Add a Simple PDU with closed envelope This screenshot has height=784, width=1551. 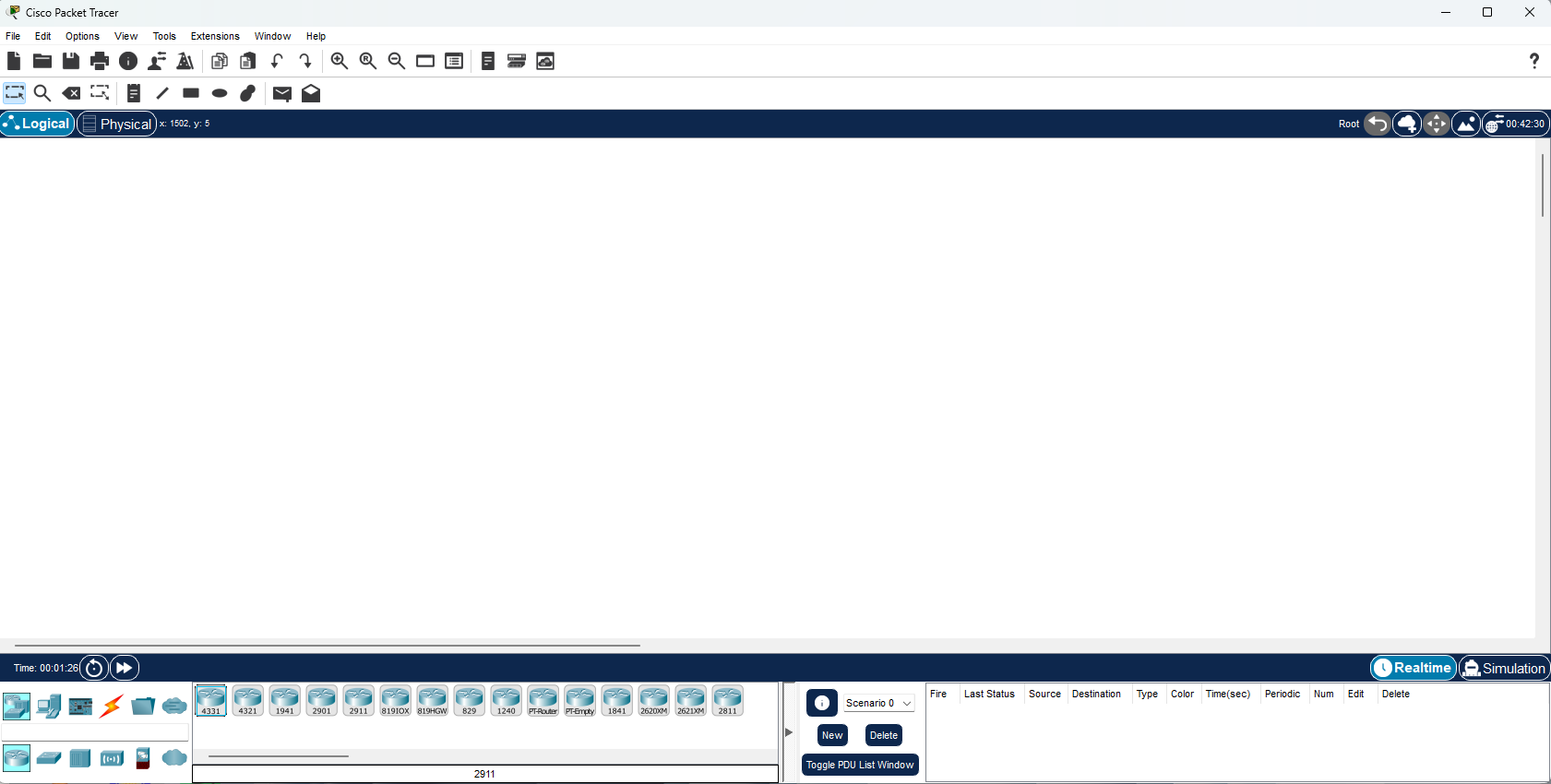282,93
